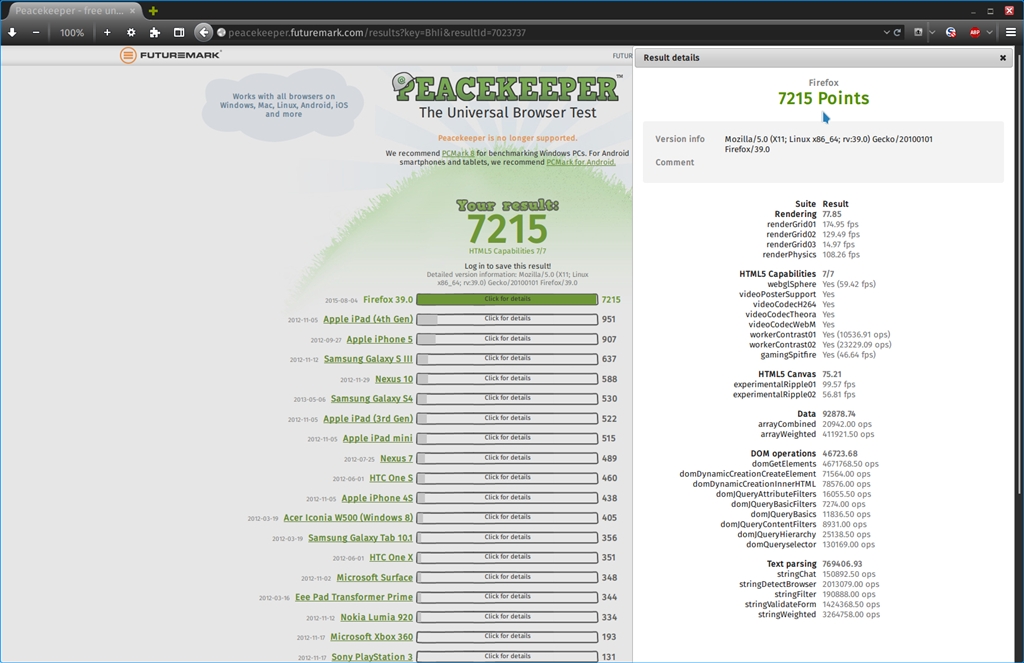Reload page with the refresh icon
Image resolution: width=1024 pixels, height=663 pixels.
click(x=897, y=32)
